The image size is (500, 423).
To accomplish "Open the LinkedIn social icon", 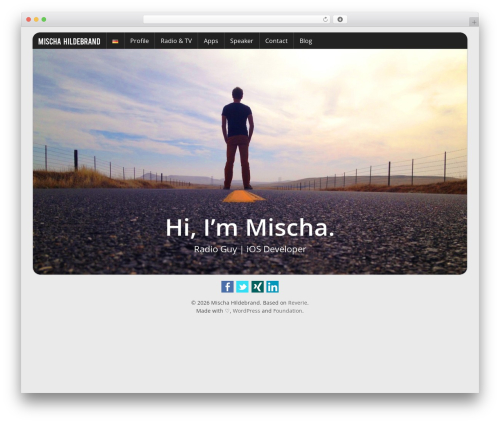I will point(272,287).
